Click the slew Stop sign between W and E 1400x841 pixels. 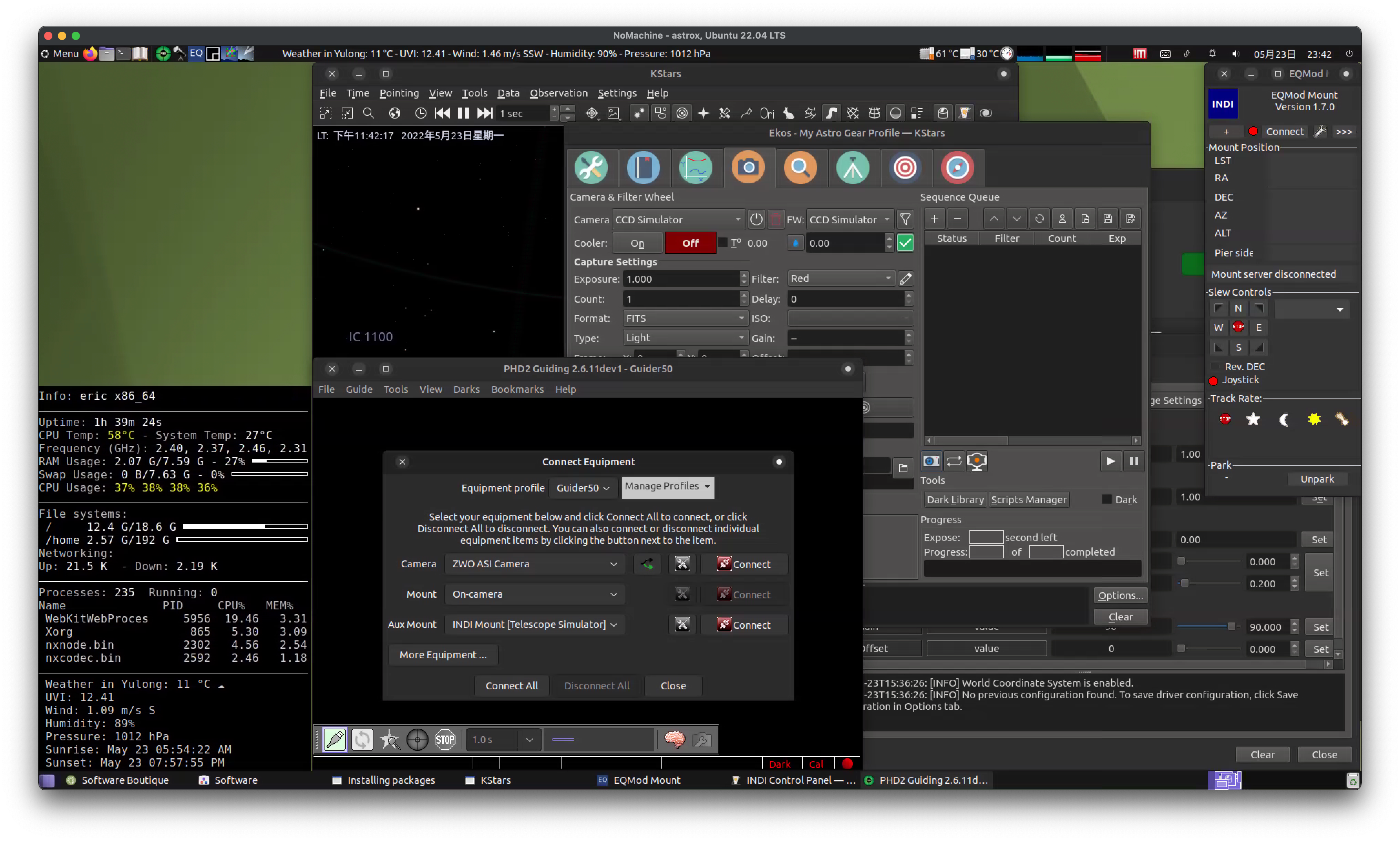tap(1238, 327)
